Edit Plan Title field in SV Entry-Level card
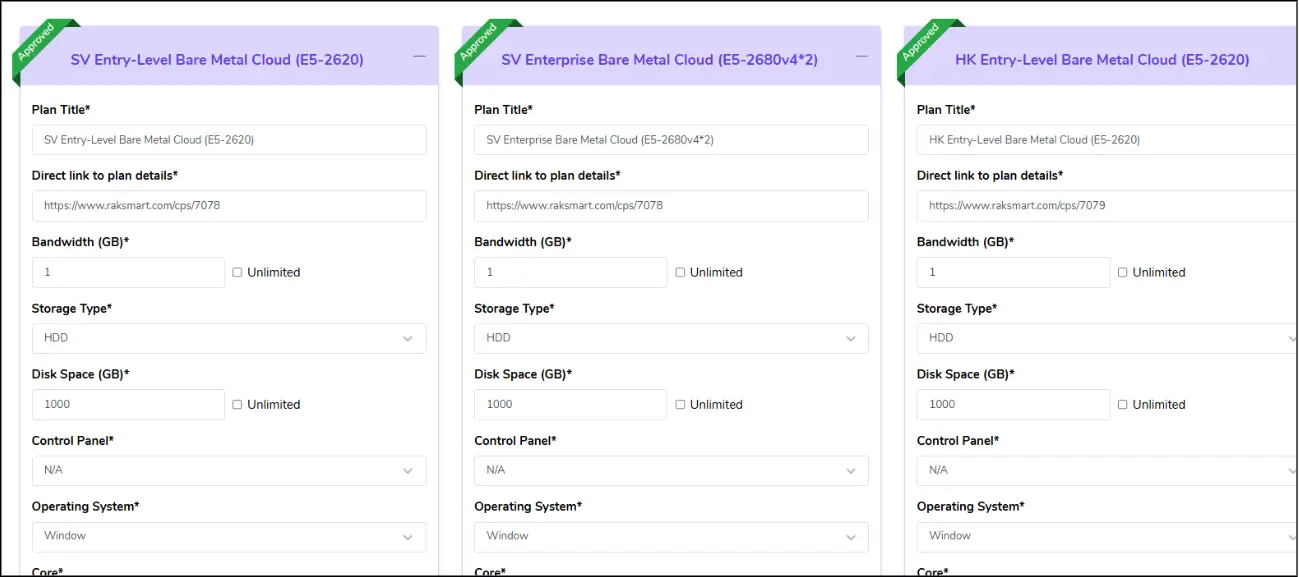The image size is (1299, 577). [x=229, y=140]
